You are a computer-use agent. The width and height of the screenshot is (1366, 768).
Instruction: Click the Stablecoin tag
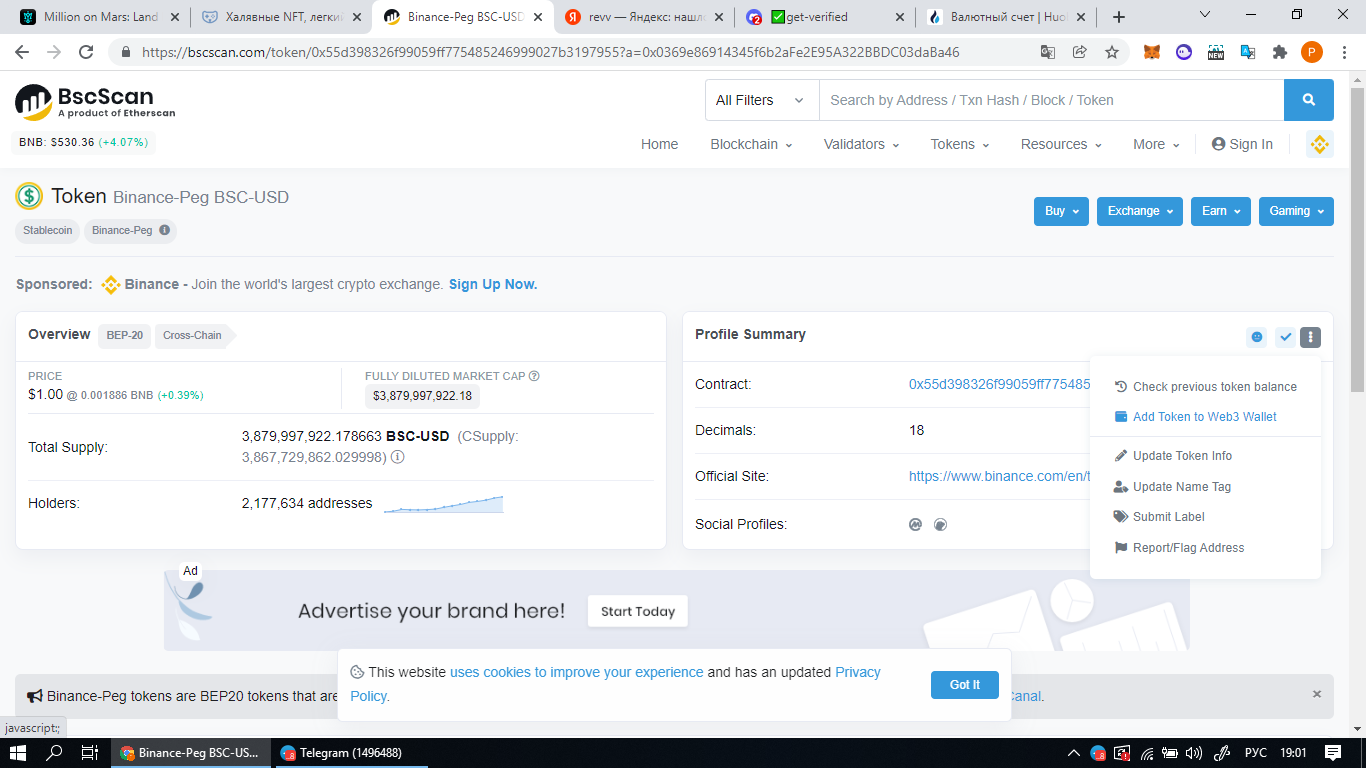click(x=48, y=230)
